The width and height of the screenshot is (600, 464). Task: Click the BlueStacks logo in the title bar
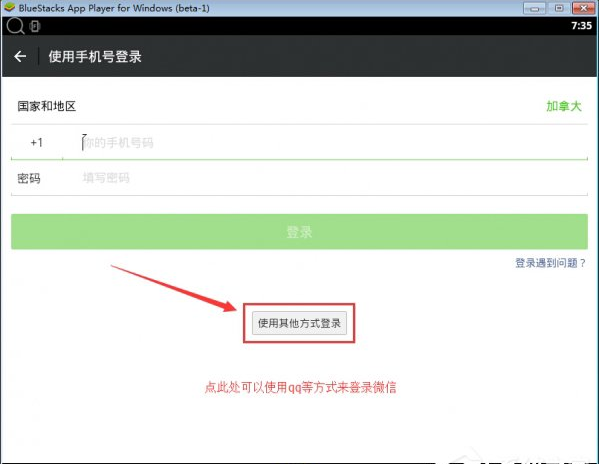coord(9,8)
